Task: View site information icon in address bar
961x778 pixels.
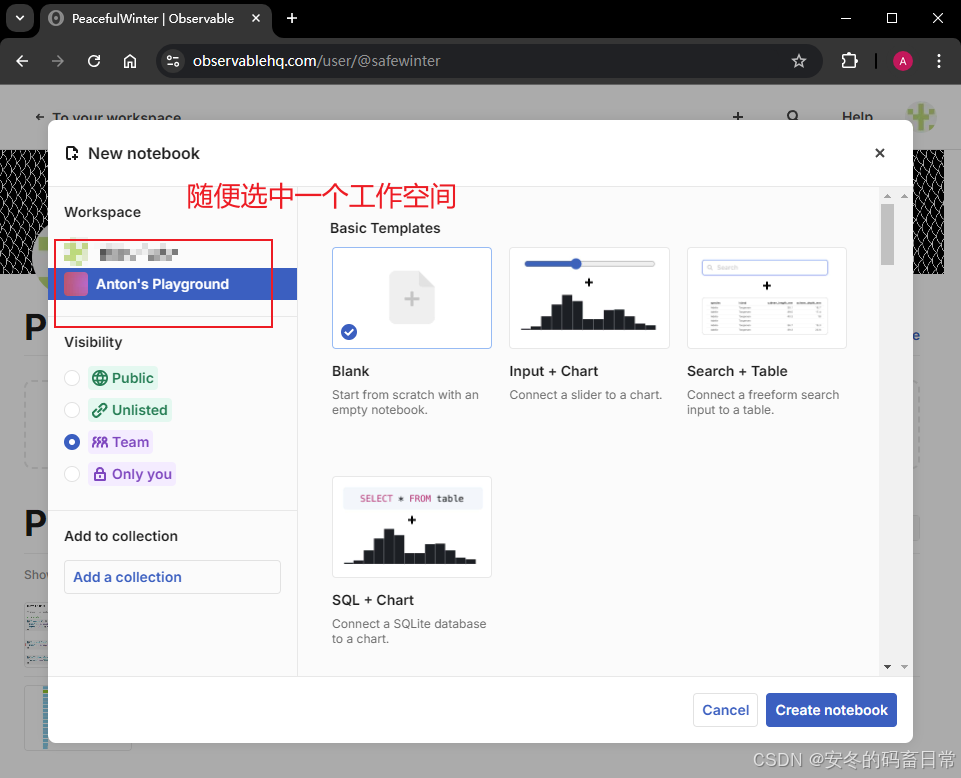Action: click(x=173, y=61)
